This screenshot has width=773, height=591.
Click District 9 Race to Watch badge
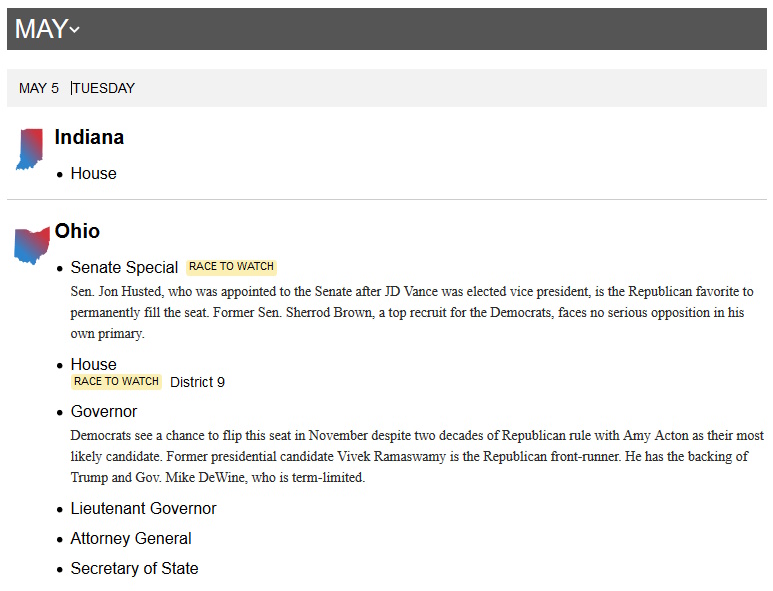tap(117, 381)
